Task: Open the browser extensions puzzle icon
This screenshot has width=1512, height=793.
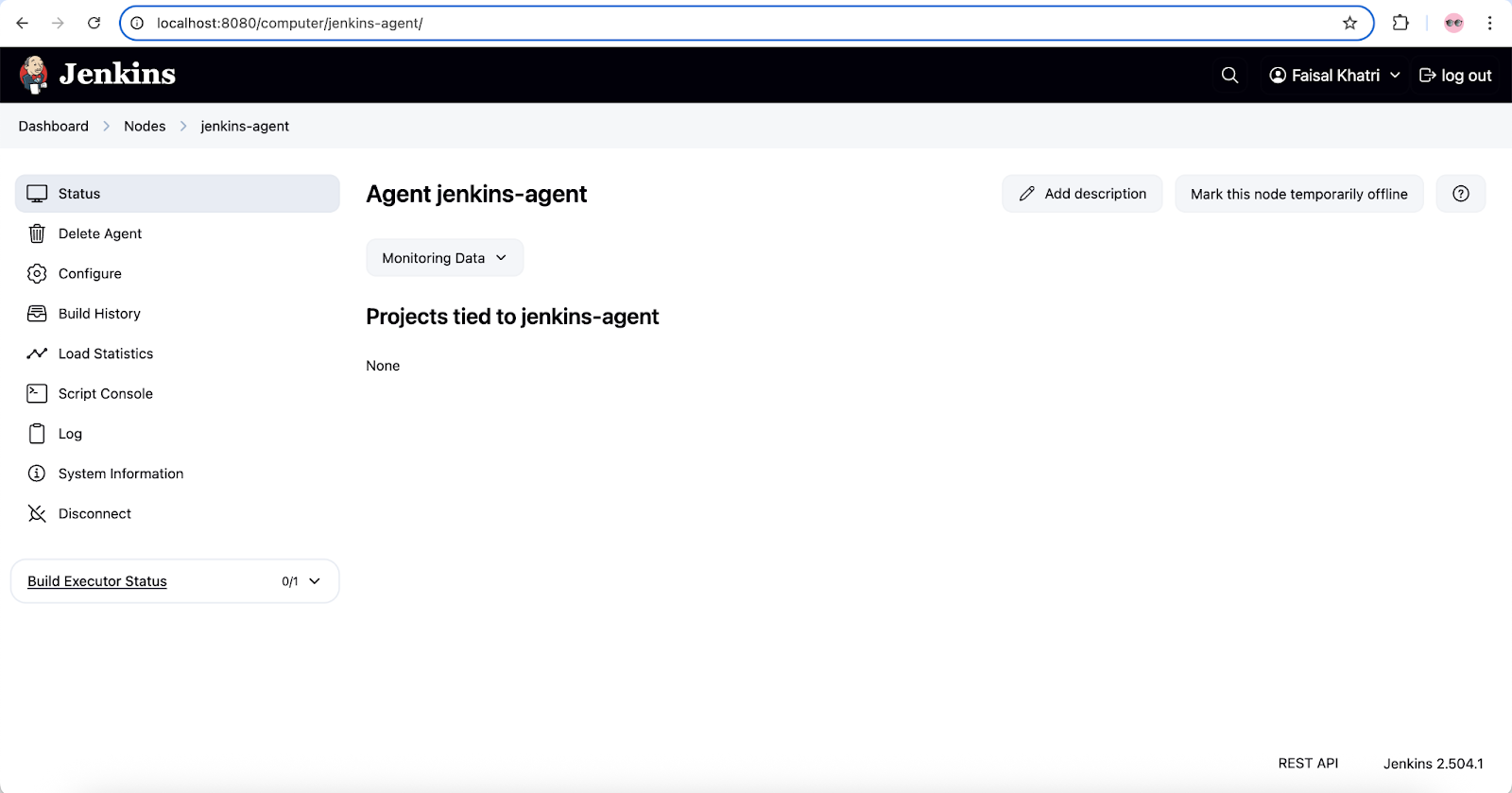Action: tap(1400, 23)
